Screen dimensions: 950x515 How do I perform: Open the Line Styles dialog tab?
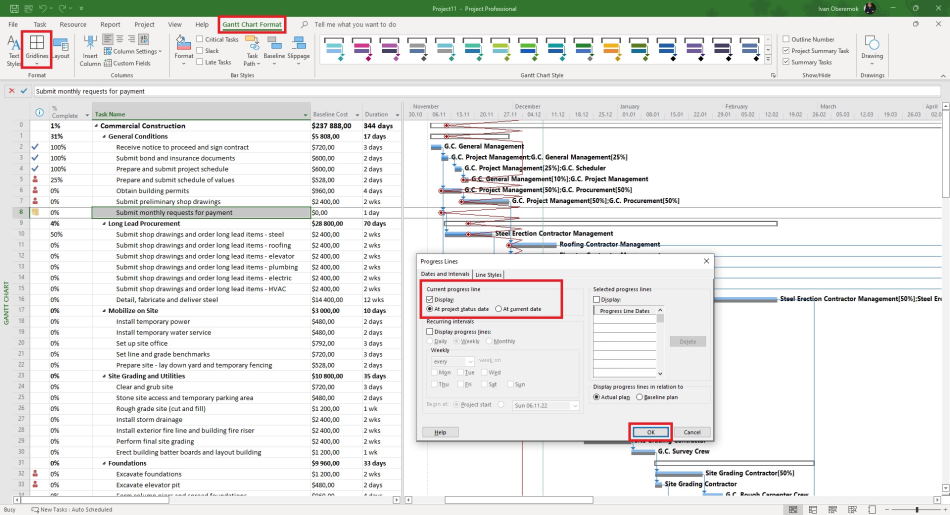tap(488, 274)
